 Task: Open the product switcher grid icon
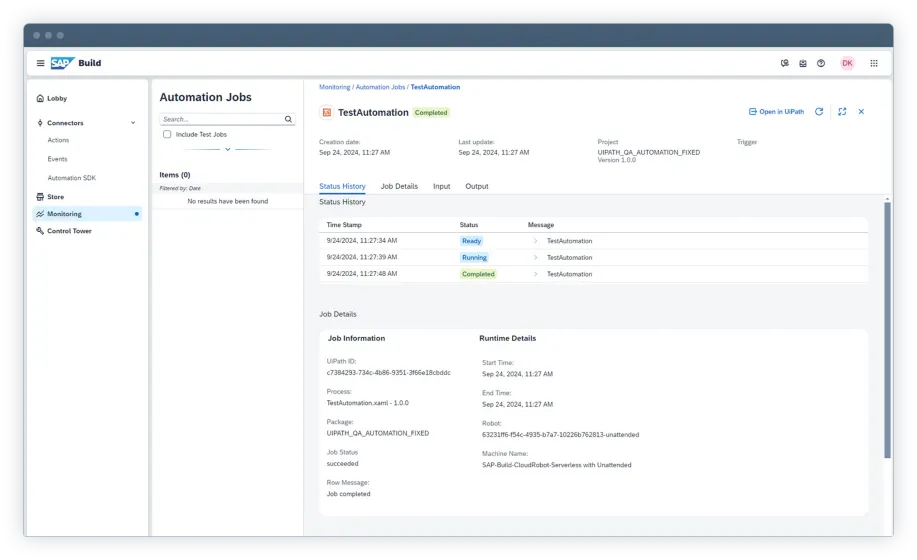[x=874, y=63]
